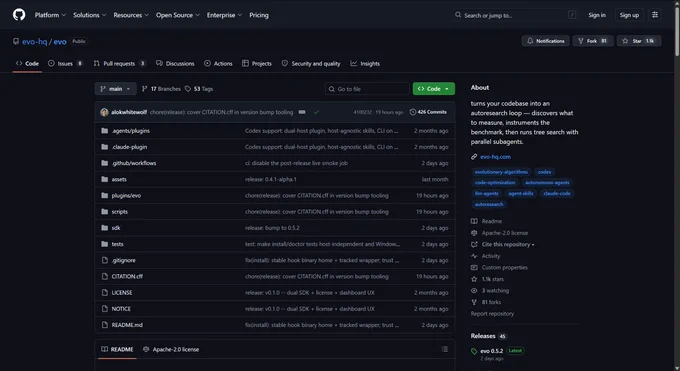Switch to the Issues tab

tap(65, 63)
